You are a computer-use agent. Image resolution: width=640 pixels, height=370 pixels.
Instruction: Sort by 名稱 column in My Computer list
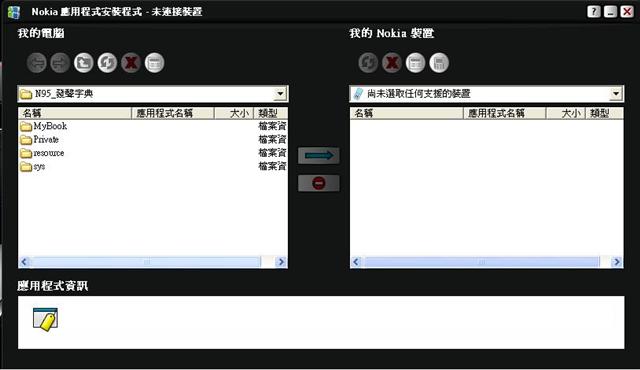(75, 113)
